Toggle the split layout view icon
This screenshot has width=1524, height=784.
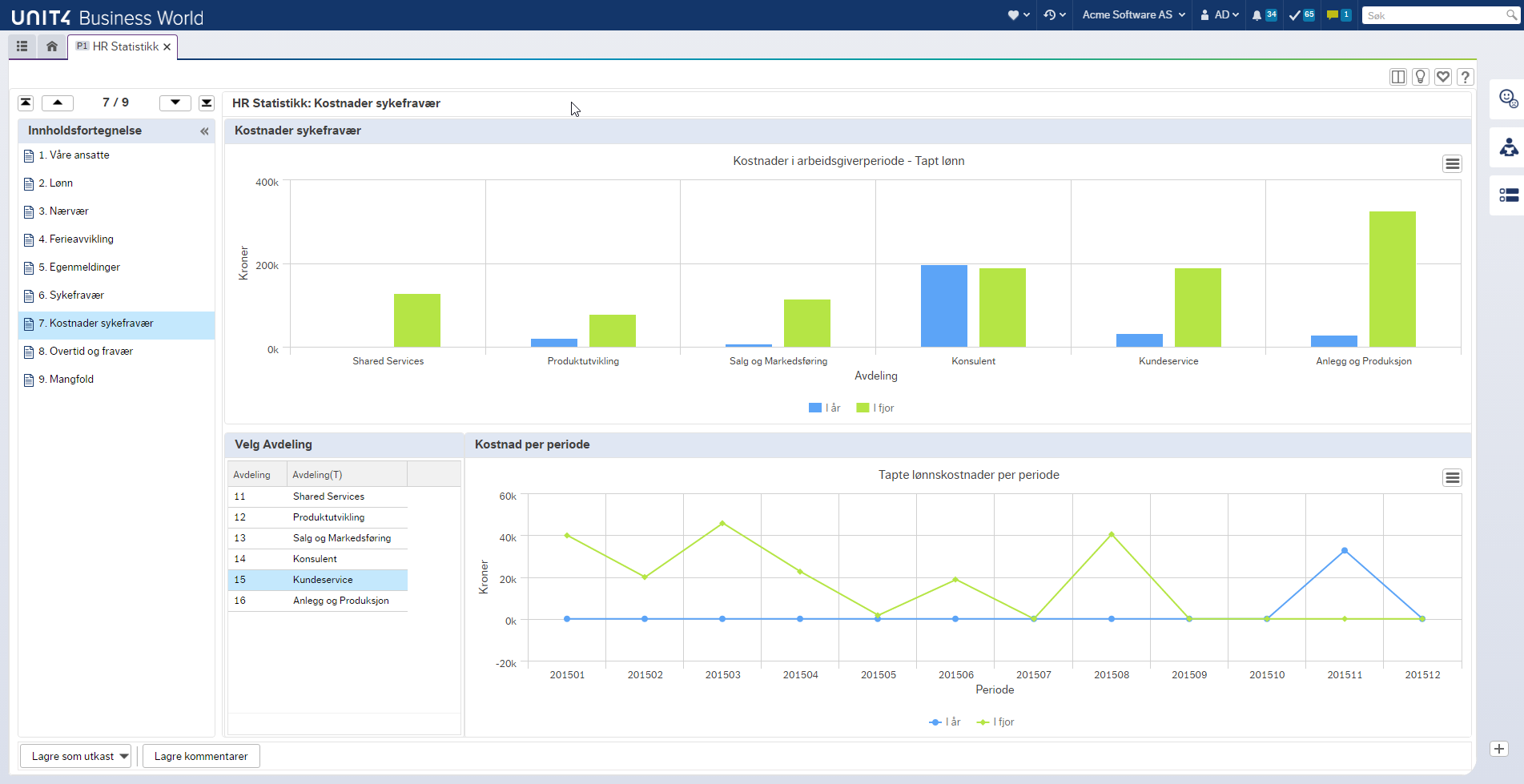point(1398,77)
